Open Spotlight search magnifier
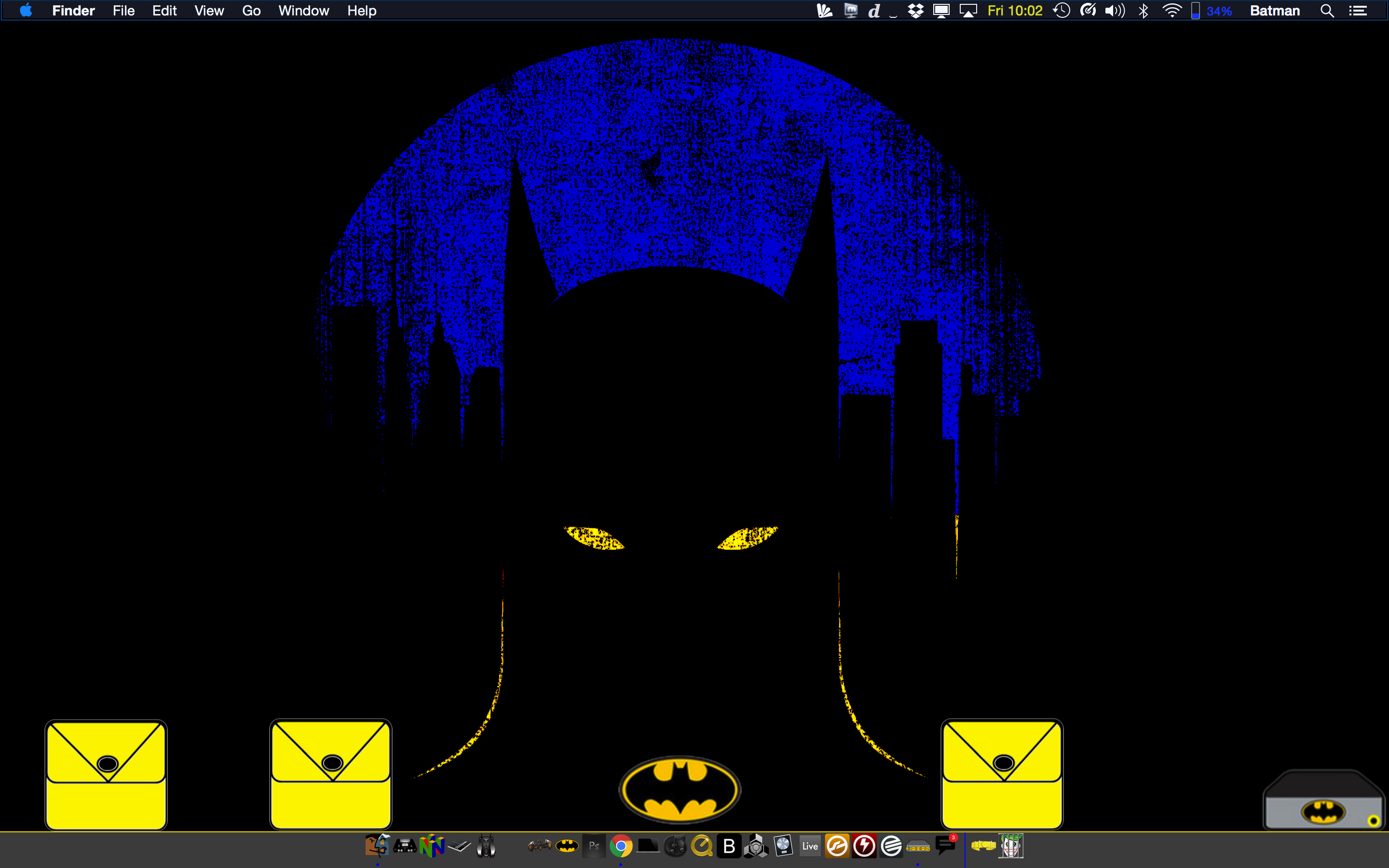 click(1327, 10)
